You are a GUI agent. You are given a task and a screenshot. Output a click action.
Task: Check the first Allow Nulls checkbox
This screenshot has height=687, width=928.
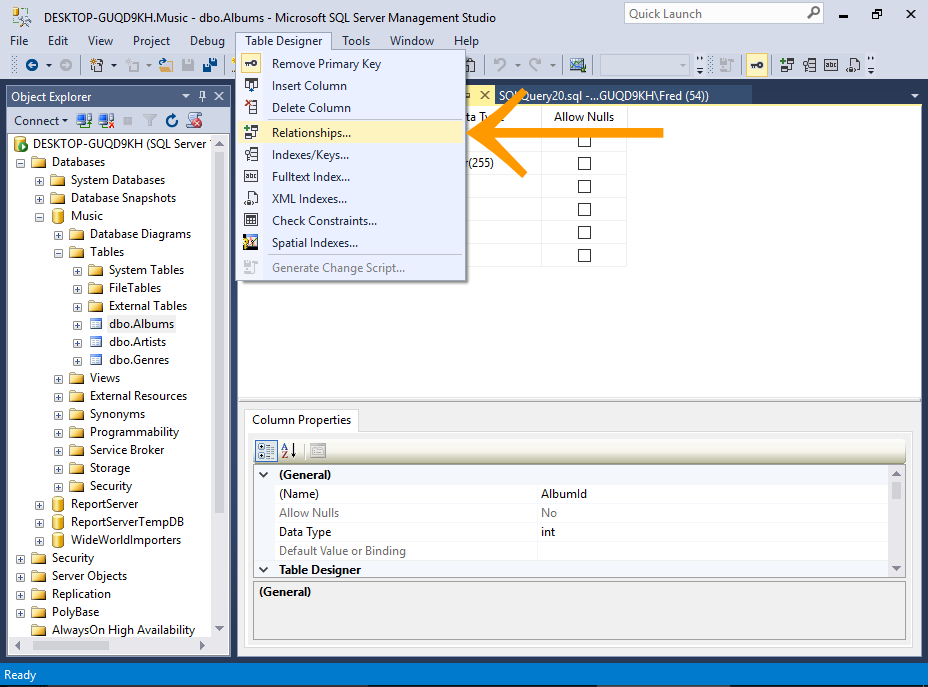point(583,143)
